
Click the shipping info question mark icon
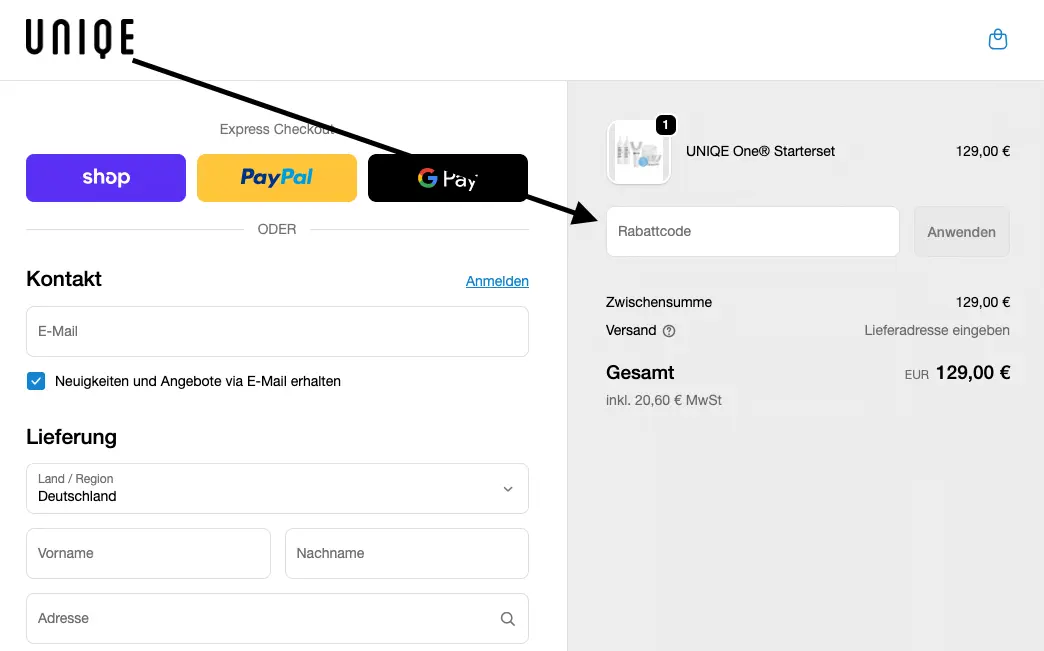tap(669, 331)
